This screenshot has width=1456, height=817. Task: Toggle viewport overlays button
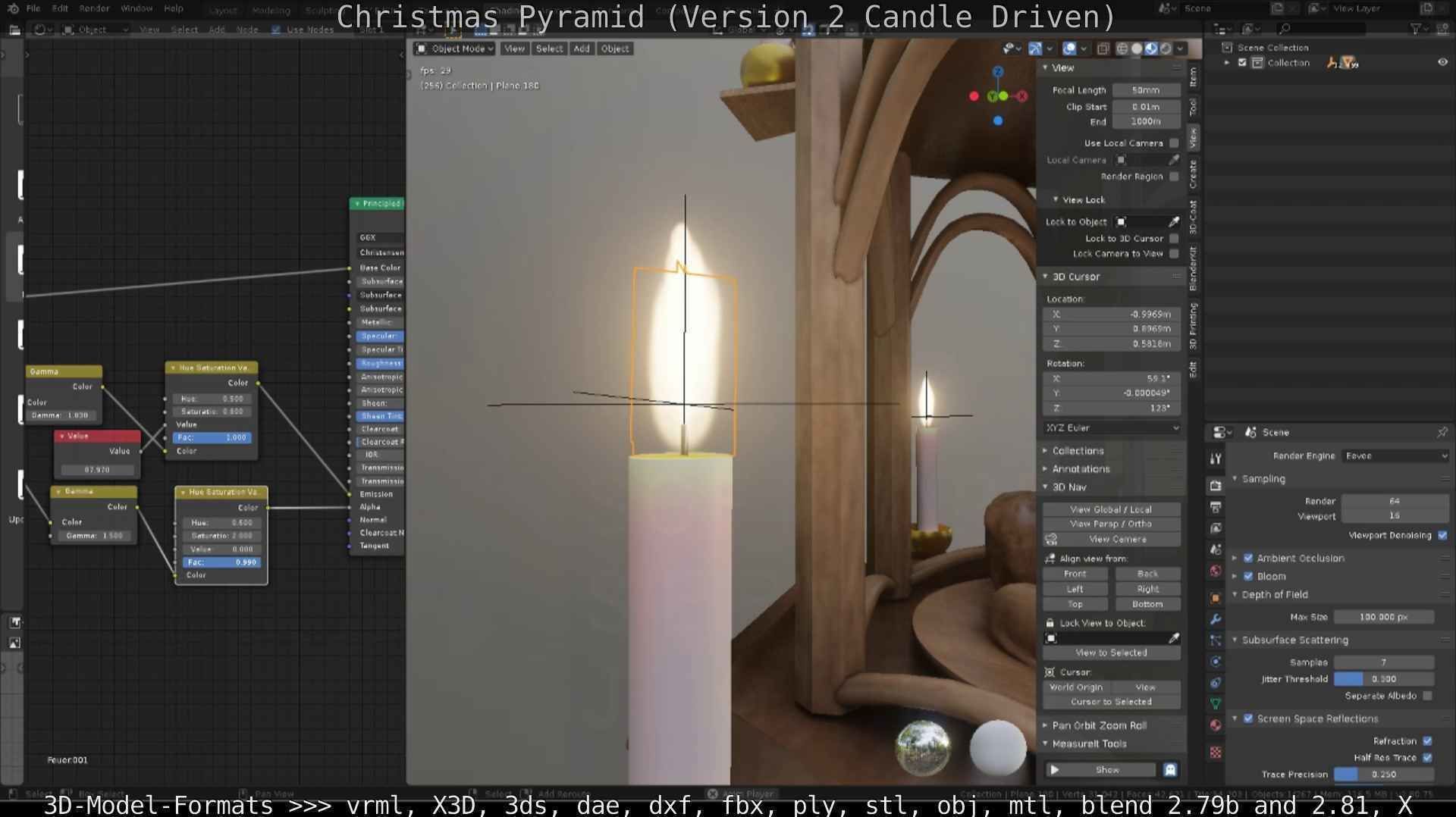pyautogui.click(x=1069, y=49)
